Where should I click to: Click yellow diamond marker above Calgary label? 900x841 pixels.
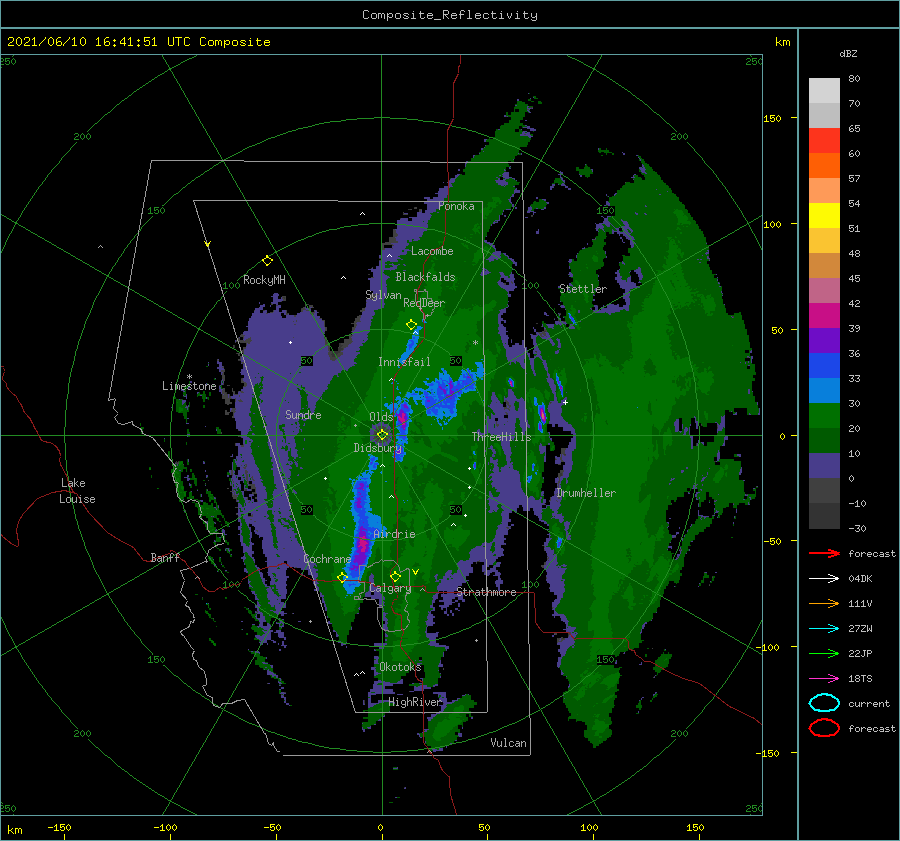tap(395, 576)
